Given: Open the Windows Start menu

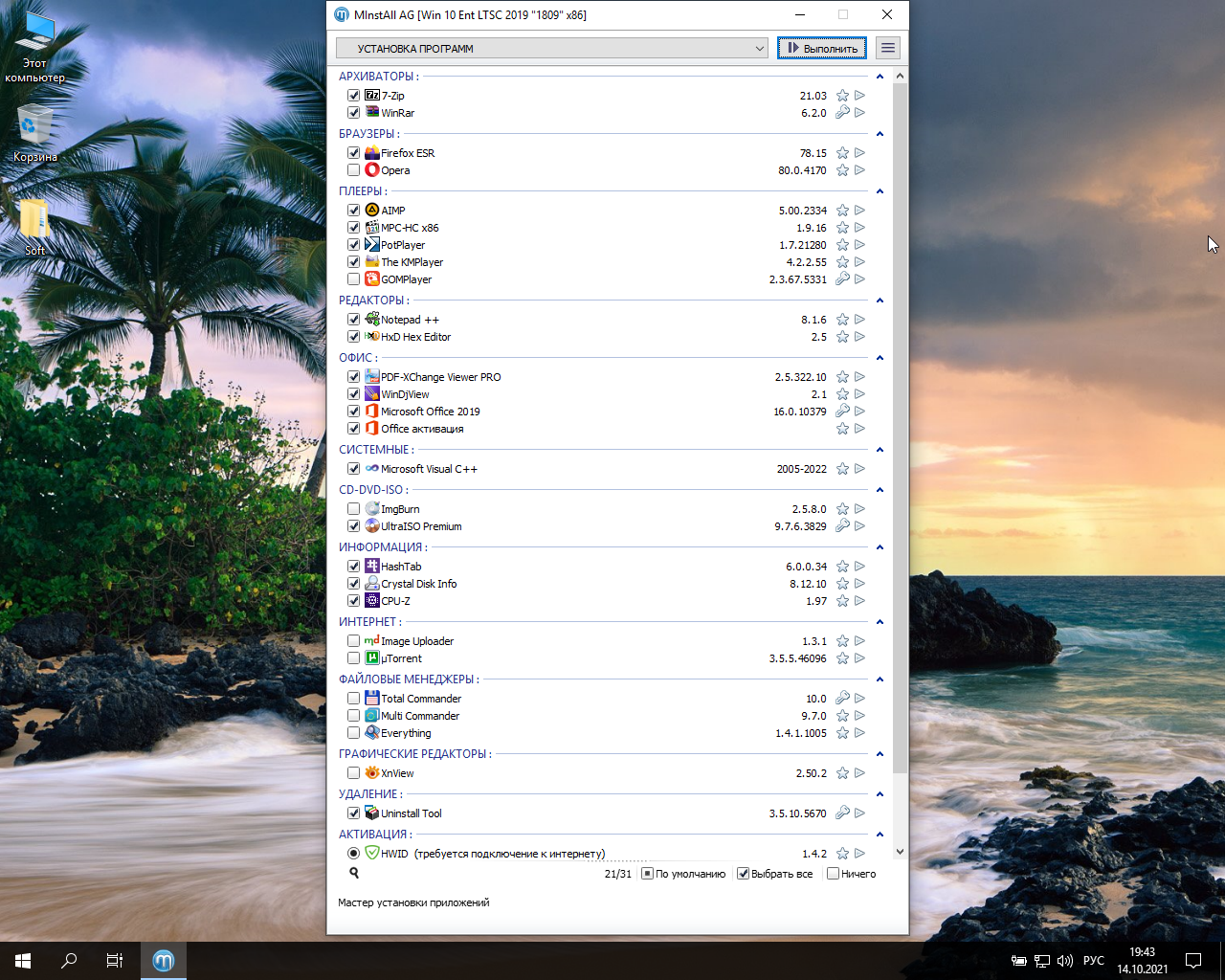Looking at the screenshot, I should pos(23,961).
